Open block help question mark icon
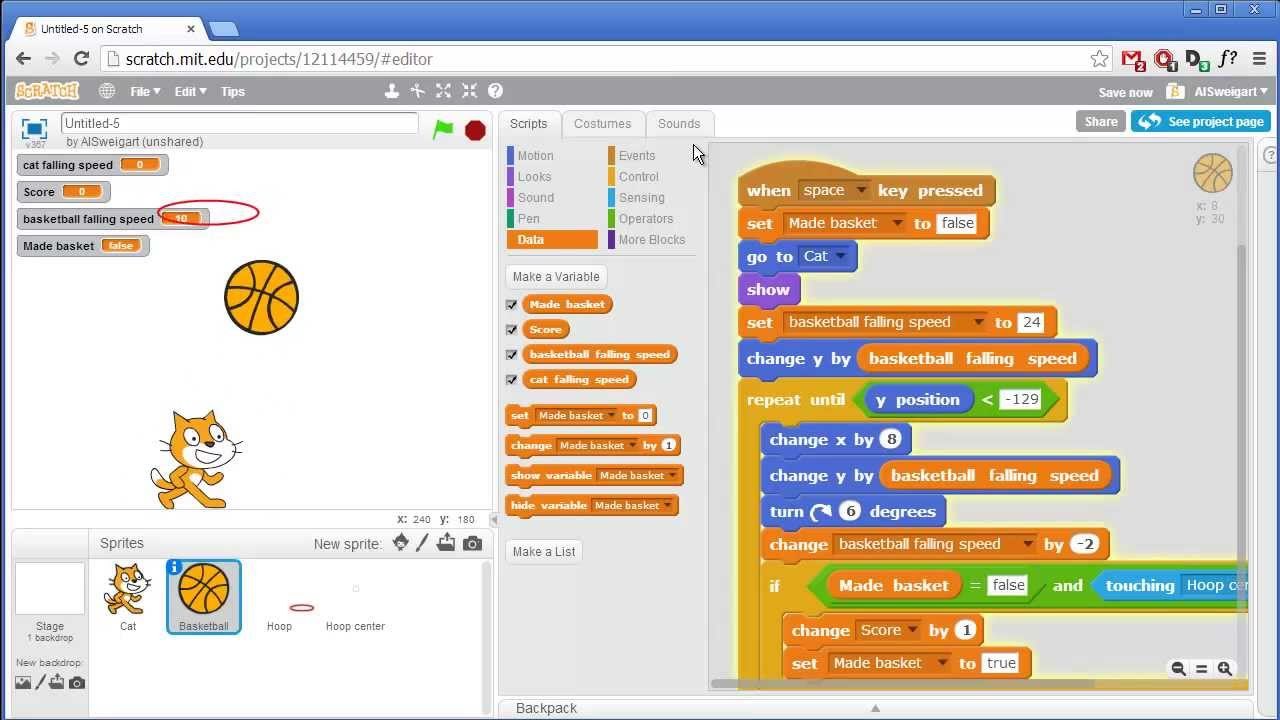 point(495,91)
